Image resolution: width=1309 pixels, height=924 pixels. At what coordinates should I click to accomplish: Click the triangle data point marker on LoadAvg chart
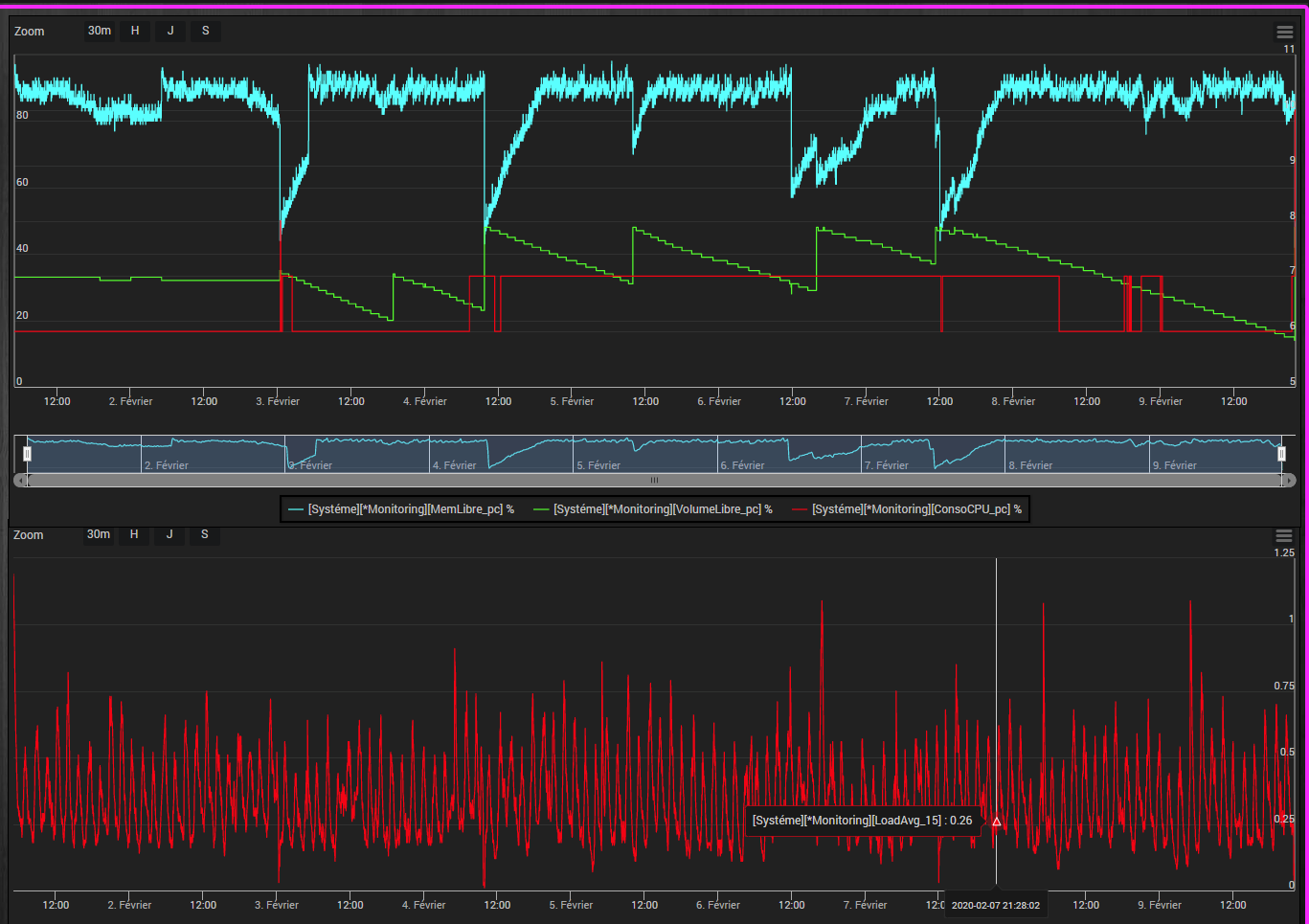tap(996, 822)
